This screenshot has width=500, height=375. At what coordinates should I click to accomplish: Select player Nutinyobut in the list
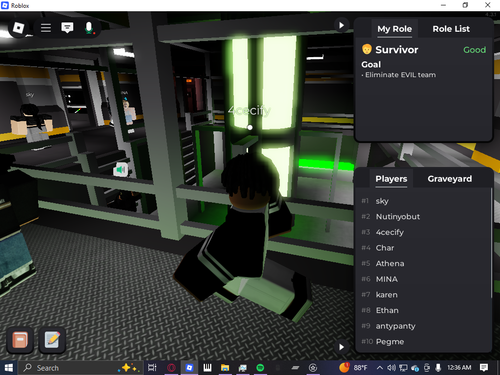click(x=423, y=217)
